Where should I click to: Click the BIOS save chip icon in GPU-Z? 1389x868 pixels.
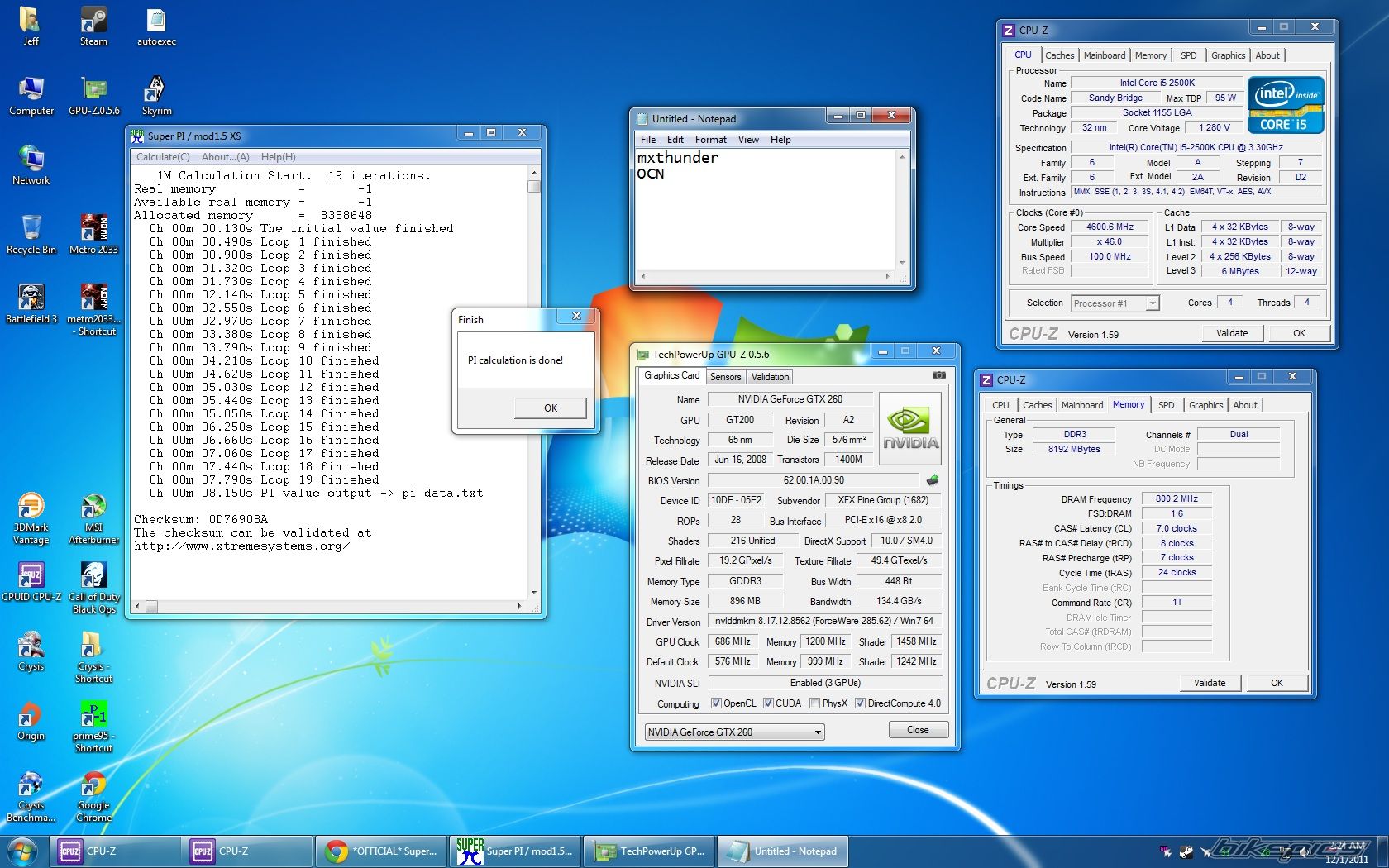[933, 480]
